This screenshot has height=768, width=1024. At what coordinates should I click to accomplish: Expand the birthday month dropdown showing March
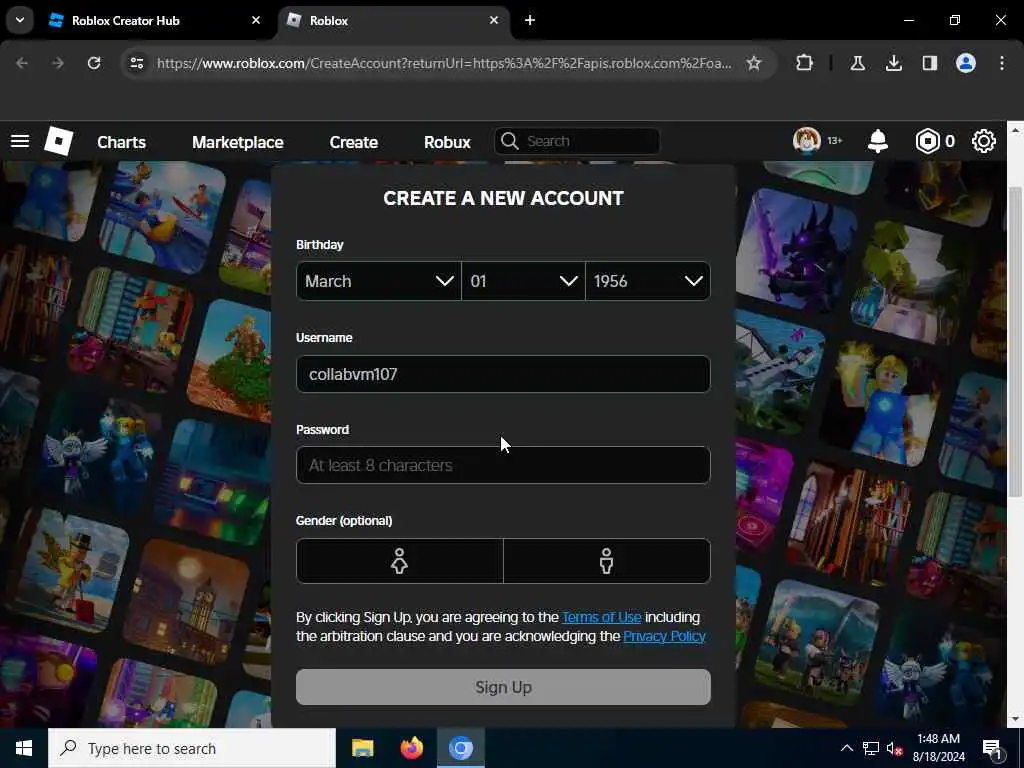[x=379, y=281]
